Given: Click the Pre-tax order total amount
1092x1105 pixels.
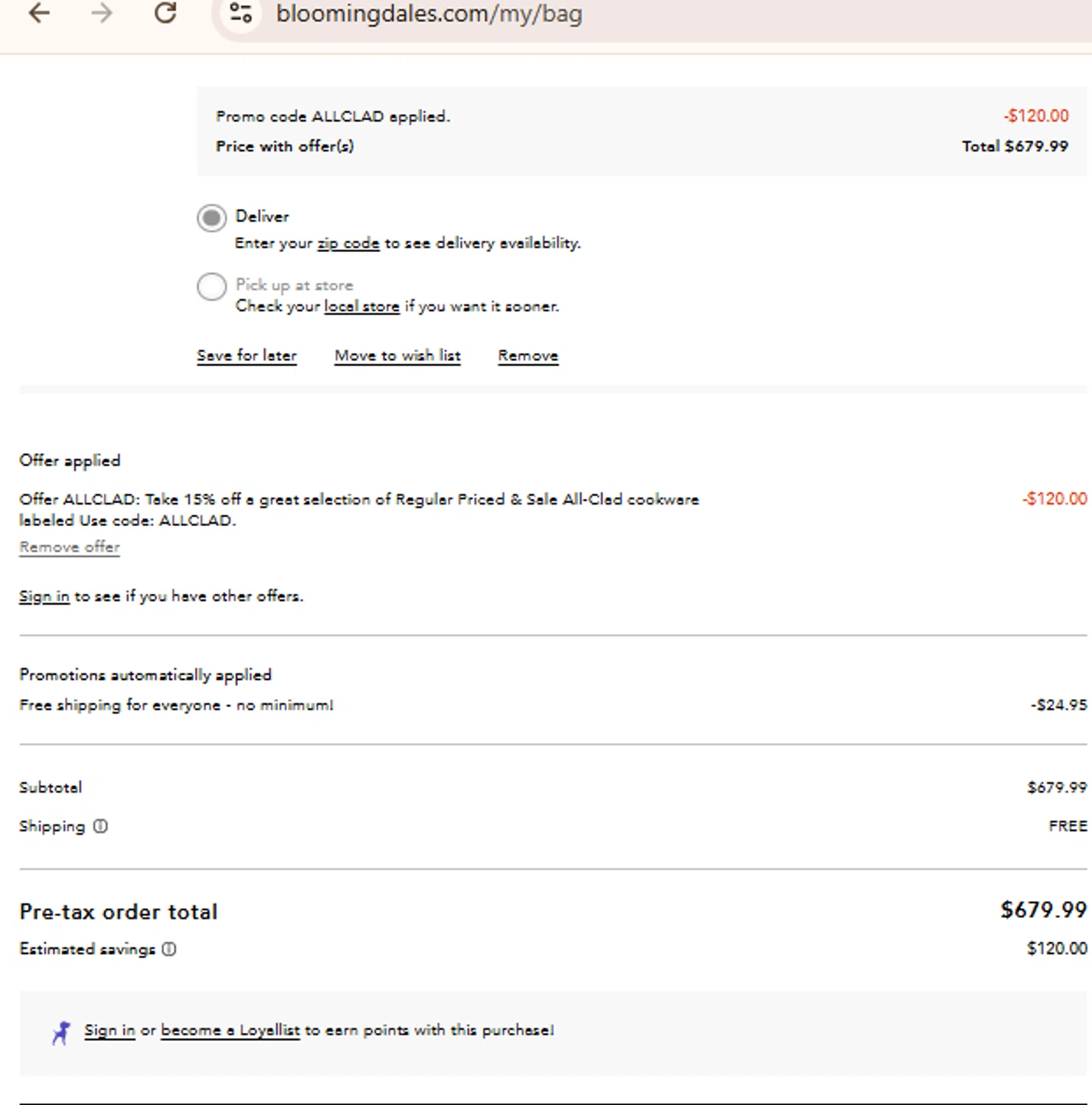Looking at the screenshot, I should pos(1043,910).
